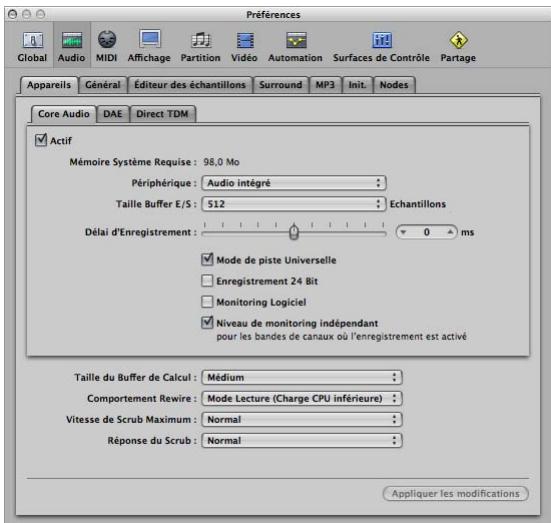Screen dimensions: 551x523
Task: Click the 98,0 Mo memory value
Action: 221,162
